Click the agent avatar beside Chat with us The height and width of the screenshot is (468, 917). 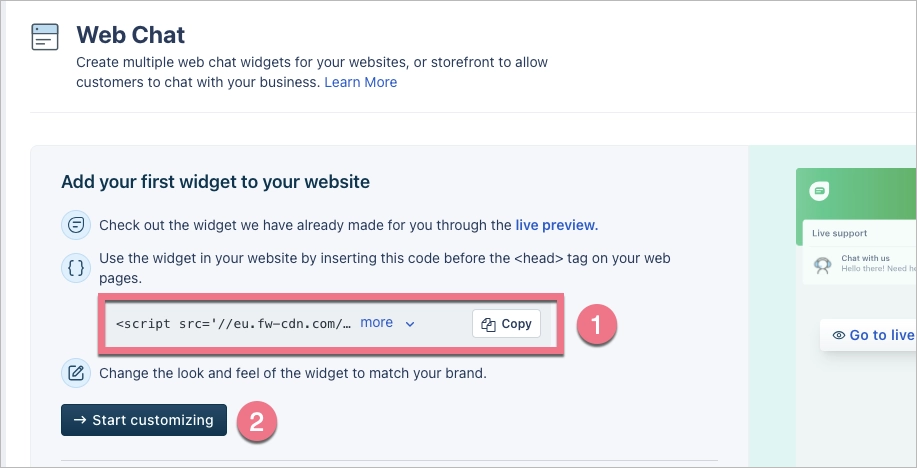click(x=822, y=265)
